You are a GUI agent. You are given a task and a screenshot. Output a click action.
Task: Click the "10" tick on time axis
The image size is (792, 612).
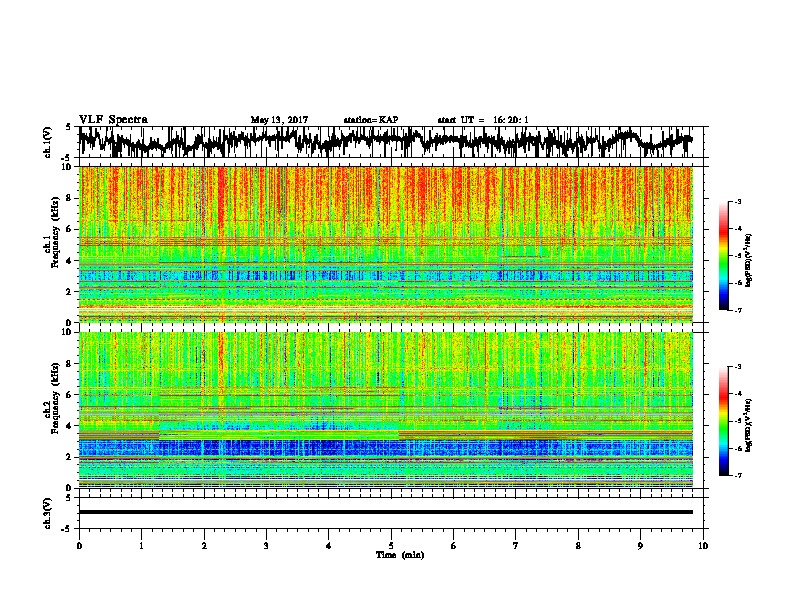click(x=703, y=546)
